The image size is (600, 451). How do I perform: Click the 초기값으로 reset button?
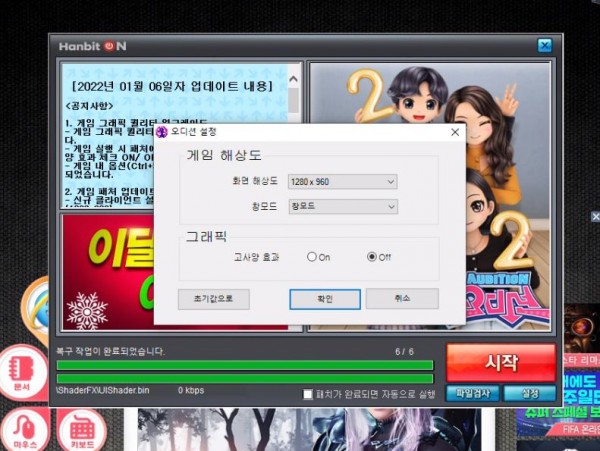click(214, 299)
